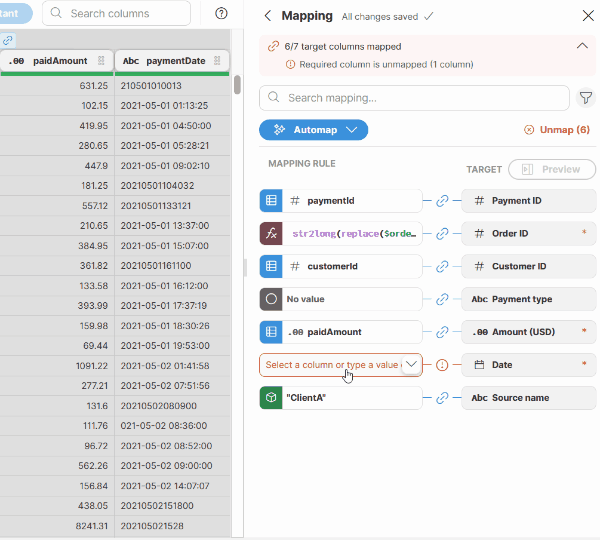Click link icon beside Order ID target
600x540 pixels.
[x=442, y=234]
